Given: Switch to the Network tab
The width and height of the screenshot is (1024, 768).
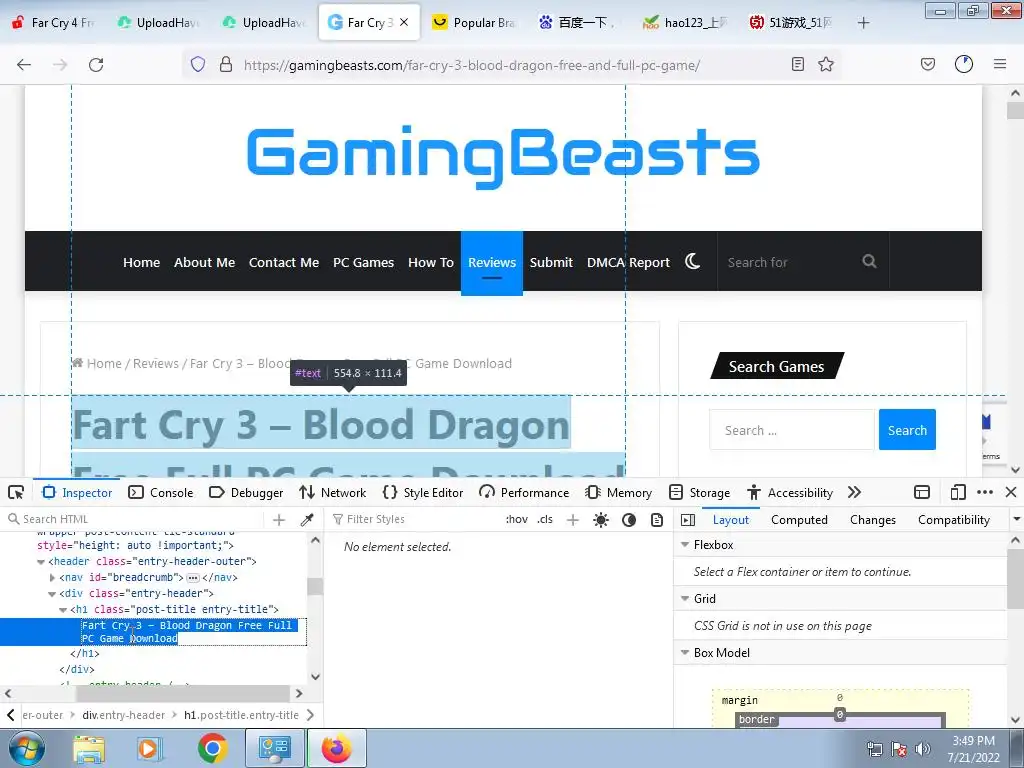Looking at the screenshot, I should [332, 492].
